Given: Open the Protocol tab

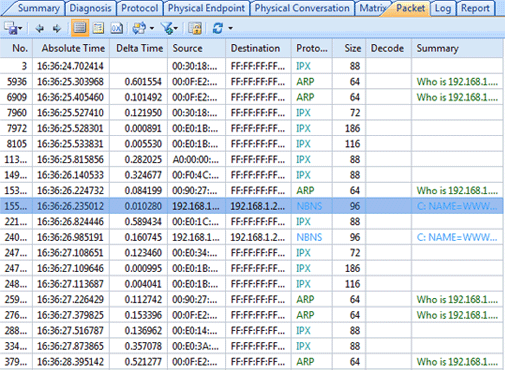Looking at the screenshot, I should [140, 8].
